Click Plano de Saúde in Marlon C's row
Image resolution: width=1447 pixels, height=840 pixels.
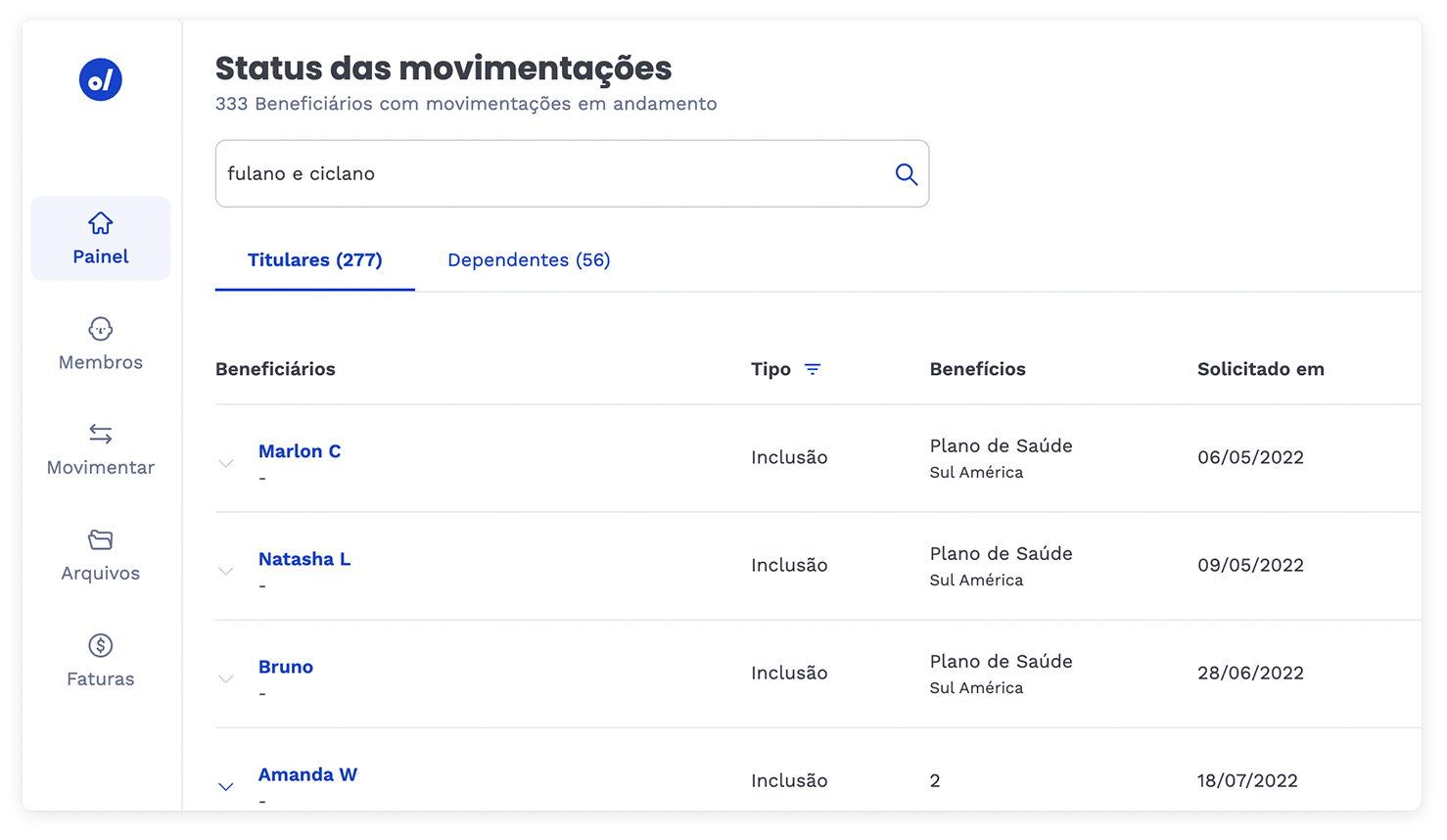pyautogui.click(x=1002, y=445)
